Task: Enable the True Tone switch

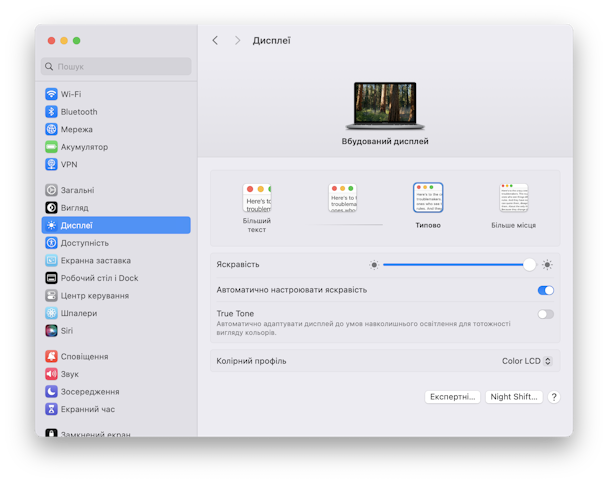Action: pos(546,314)
